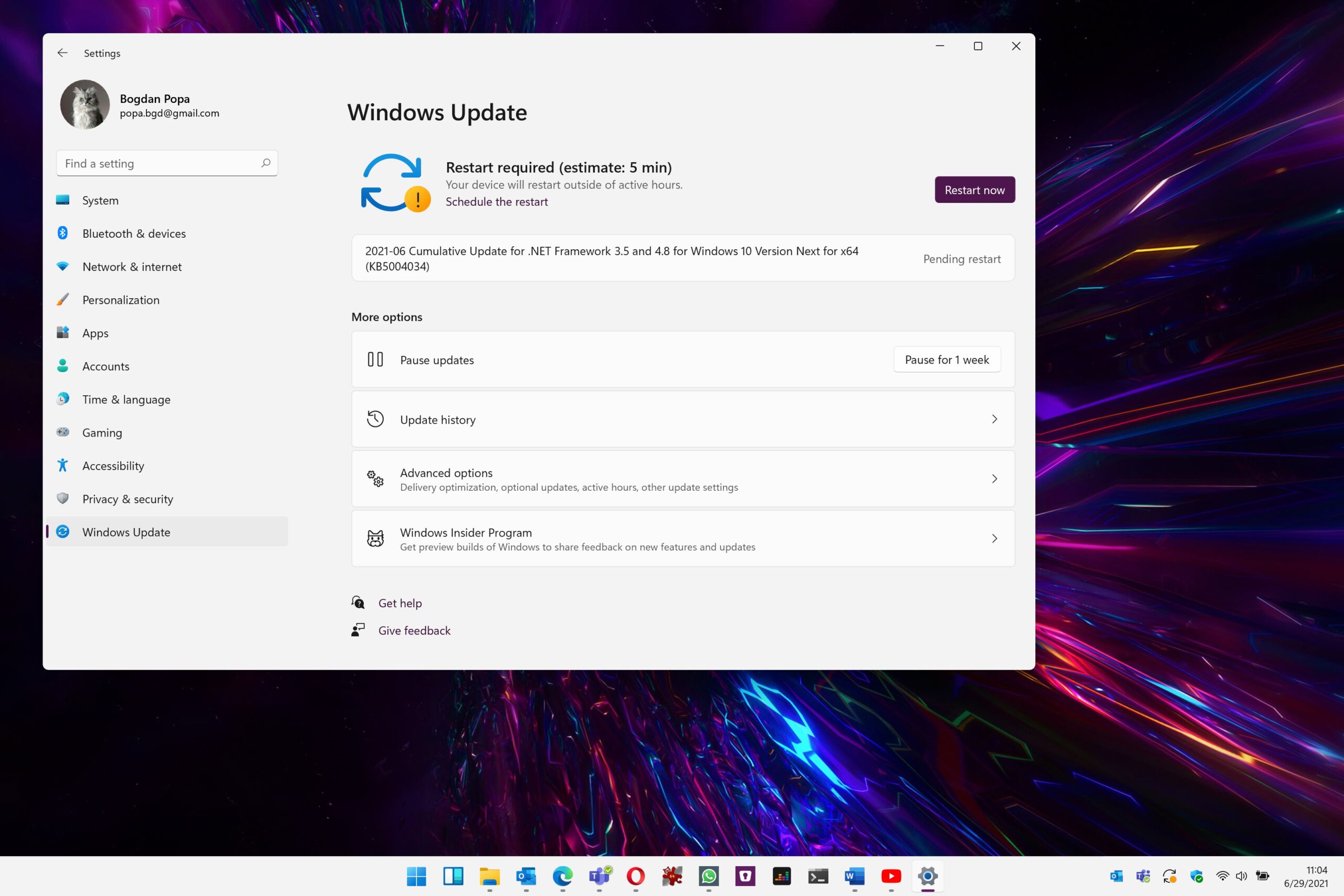Open Privacy & security settings
The width and height of the screenshot is (1344, 896).
pos(127,498)
